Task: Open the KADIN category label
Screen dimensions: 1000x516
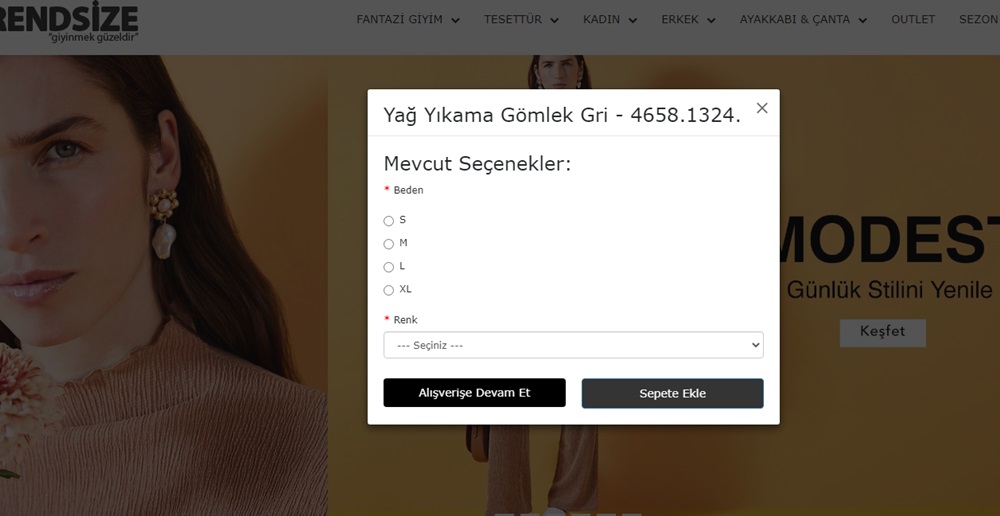Action: click(601, 20)
